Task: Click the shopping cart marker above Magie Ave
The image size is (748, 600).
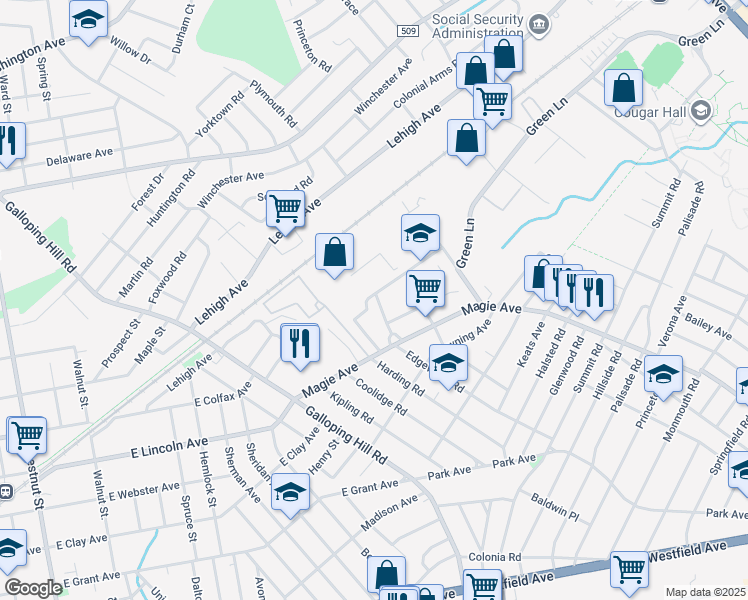Action: (425, 288)
